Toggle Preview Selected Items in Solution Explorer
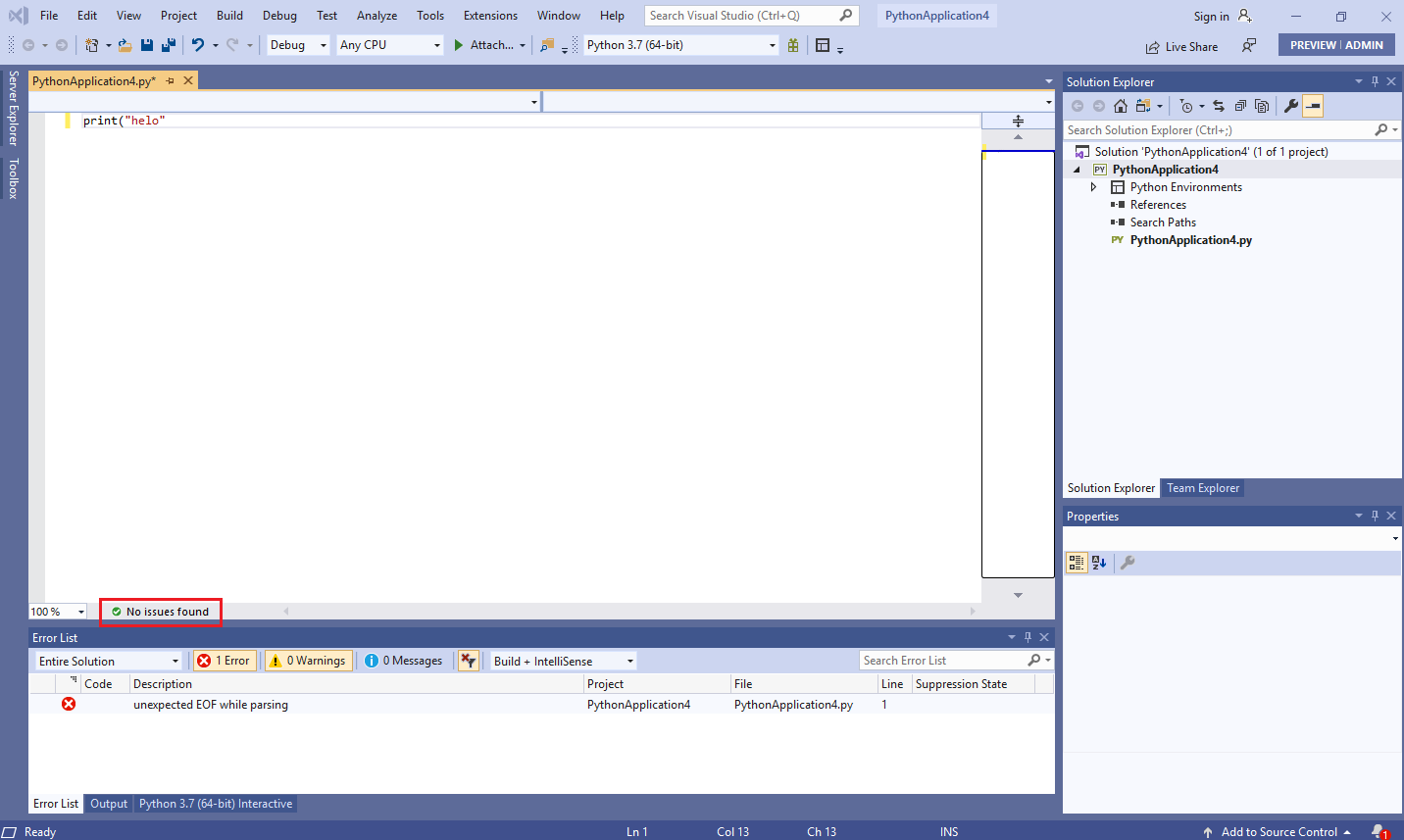 [1313, 106]
